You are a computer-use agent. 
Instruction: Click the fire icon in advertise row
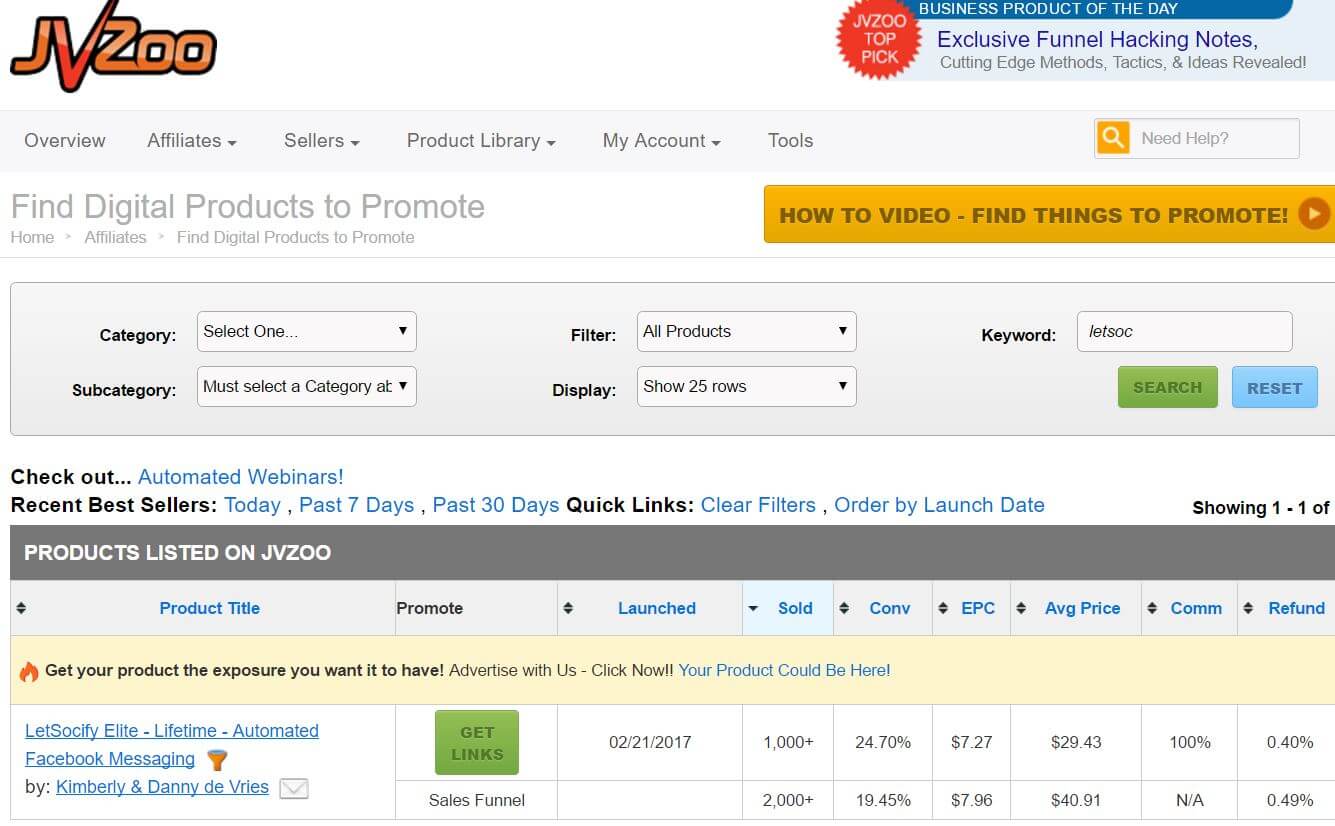coord(28,671)
